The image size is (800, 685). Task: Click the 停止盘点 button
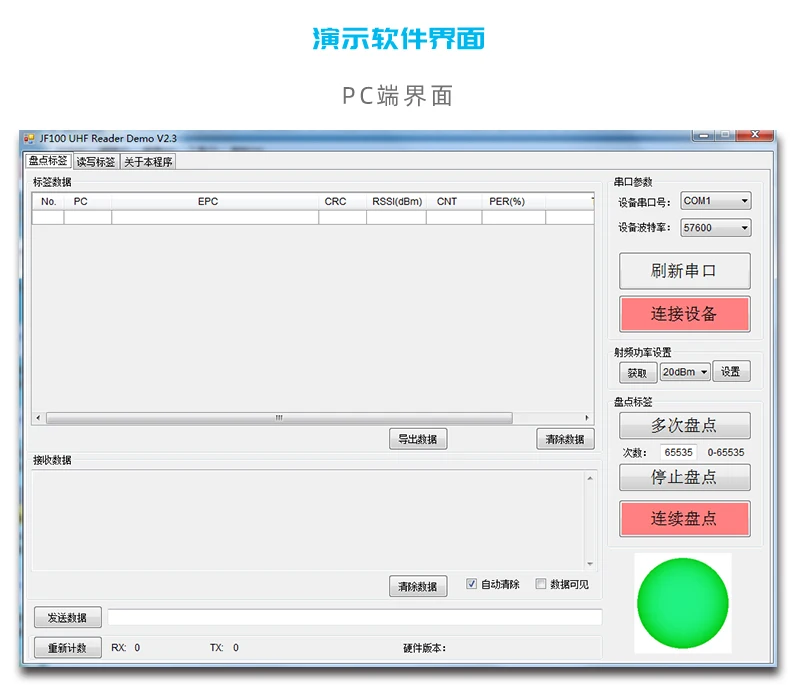tap(685, 477)
